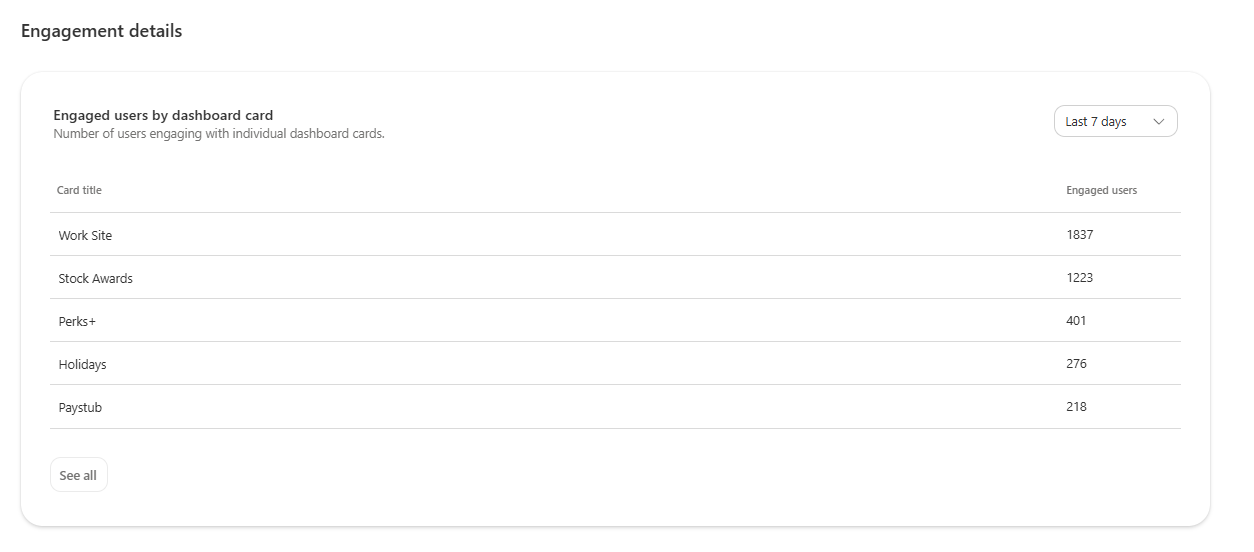Click the Engaged users column header
The height and width of the screenshot is (552, 1254).
(1101, 190)
